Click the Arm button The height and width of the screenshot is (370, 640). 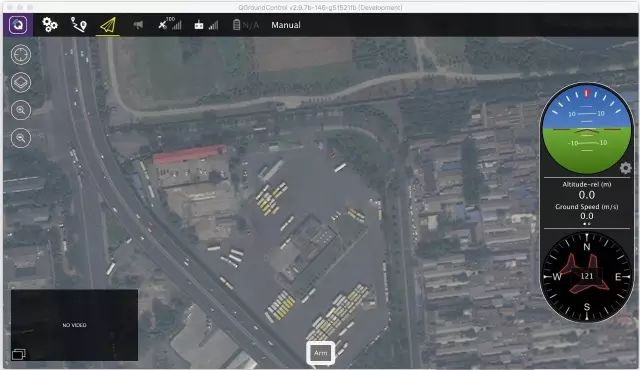coord(321,353)
